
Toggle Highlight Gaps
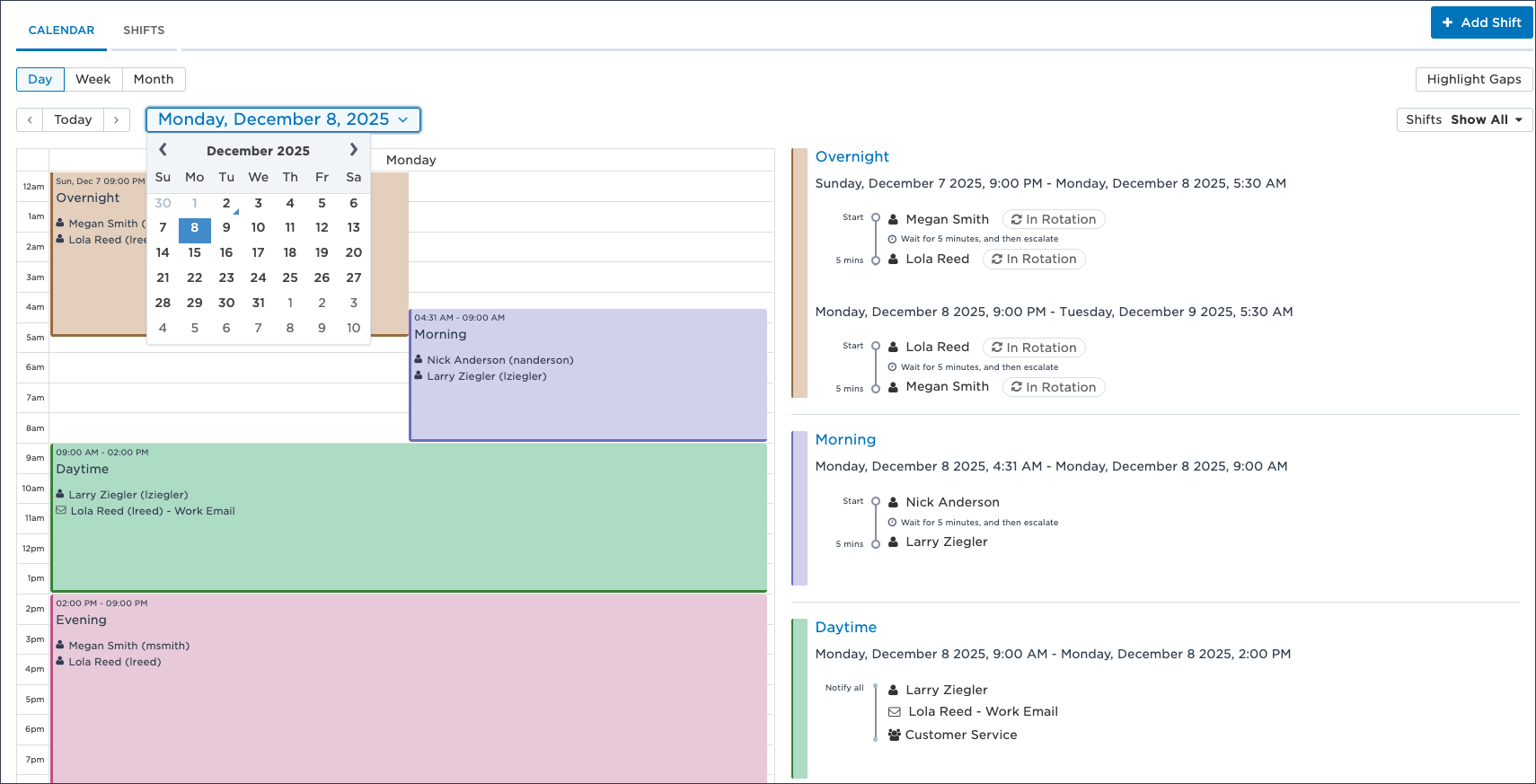click(1473, 79)
